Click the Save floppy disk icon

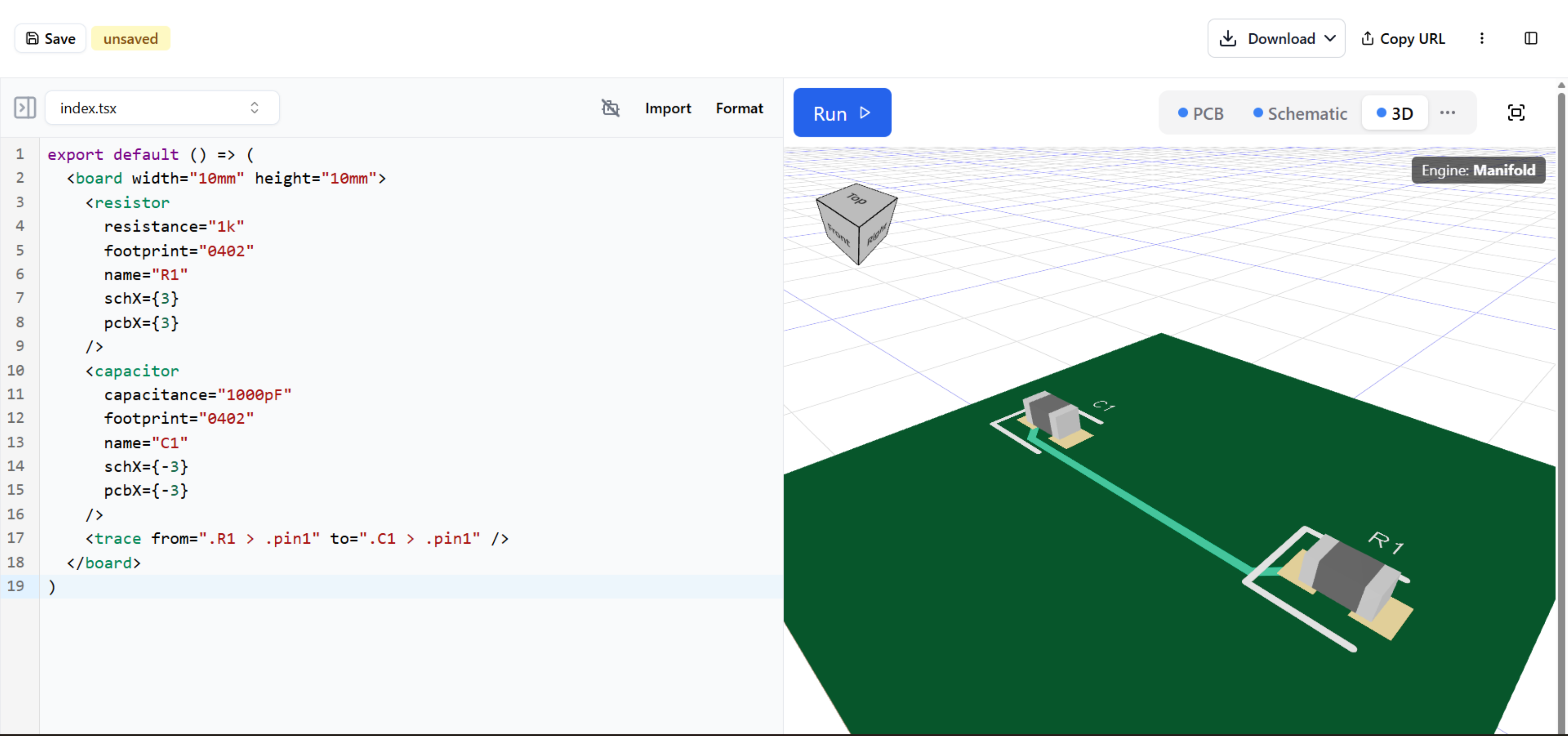pos(32,38)
